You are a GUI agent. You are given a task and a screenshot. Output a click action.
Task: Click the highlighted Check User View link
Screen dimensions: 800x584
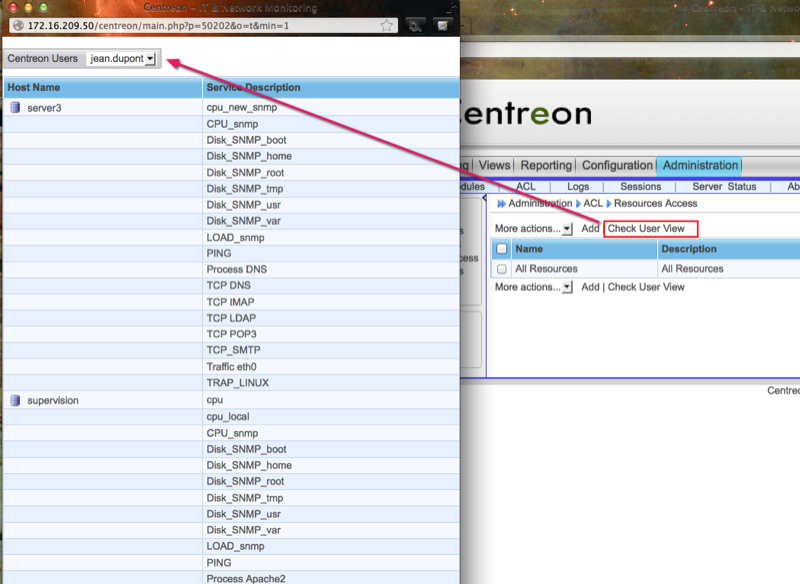[x=647, y=229]
